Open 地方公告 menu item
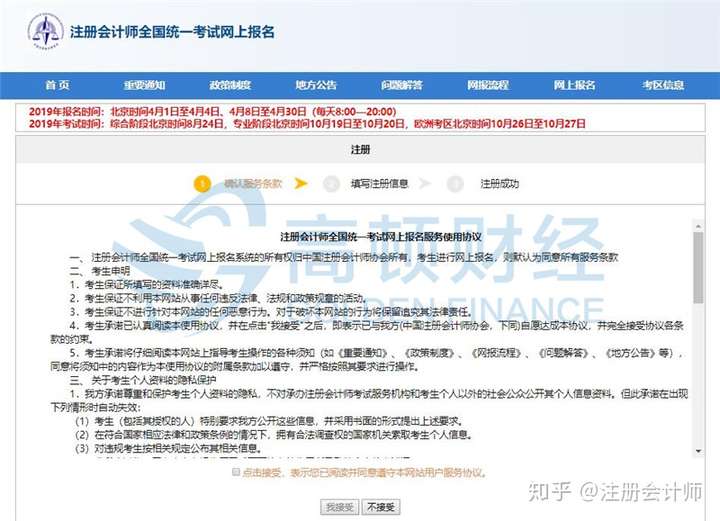This screenshot has height=521, width=720. [316, 85]
